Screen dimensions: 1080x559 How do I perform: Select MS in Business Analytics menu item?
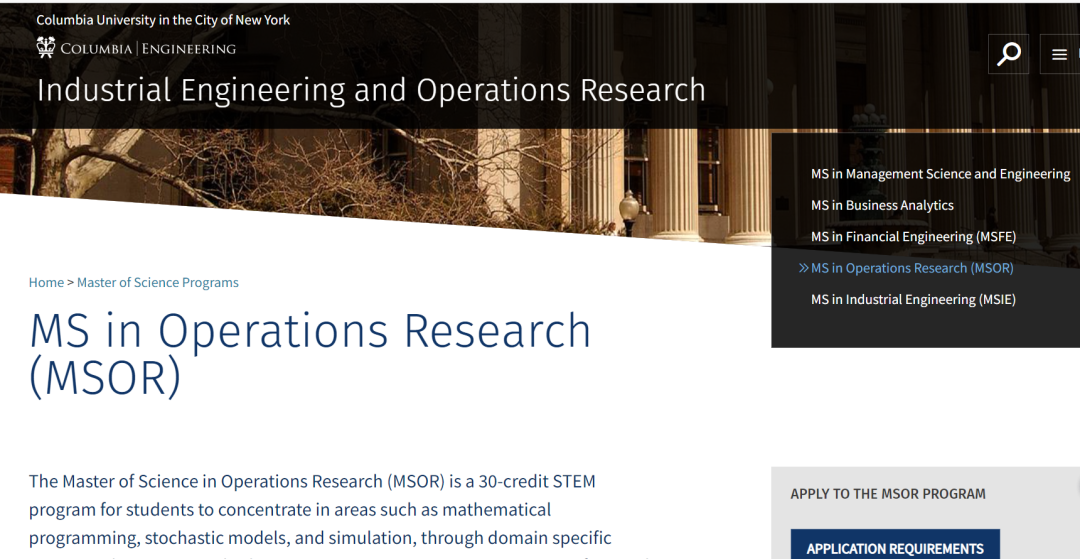[x=882, y=205]
